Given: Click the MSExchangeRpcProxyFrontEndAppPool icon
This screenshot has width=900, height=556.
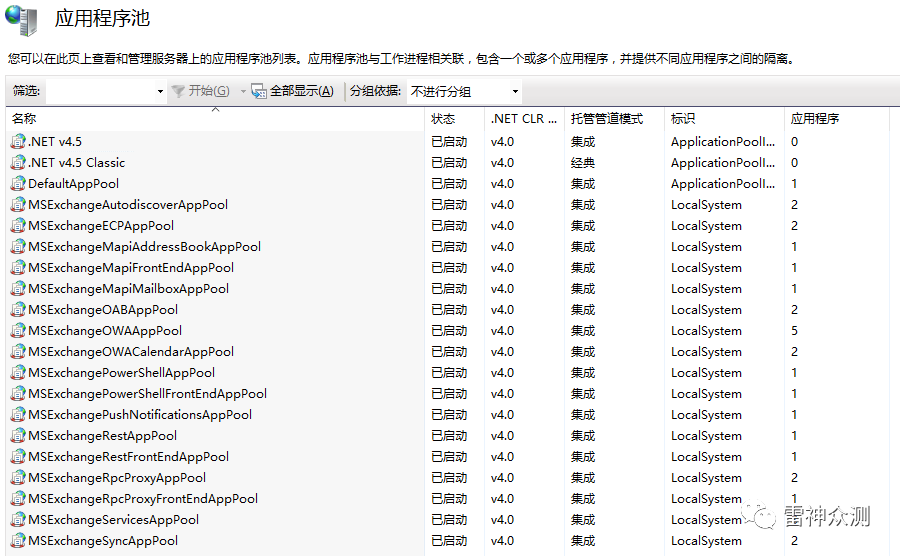Looking at the screenshot, I should (18, 499).
